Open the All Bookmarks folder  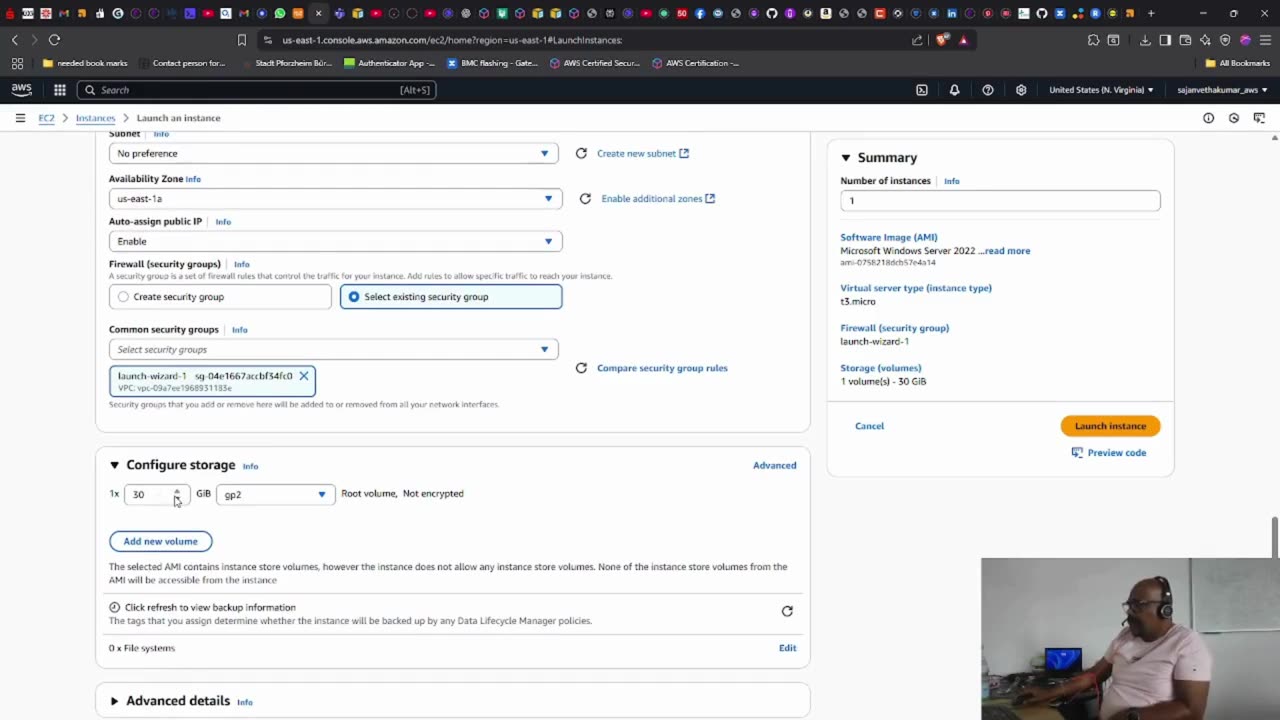tap(1237, 63)
